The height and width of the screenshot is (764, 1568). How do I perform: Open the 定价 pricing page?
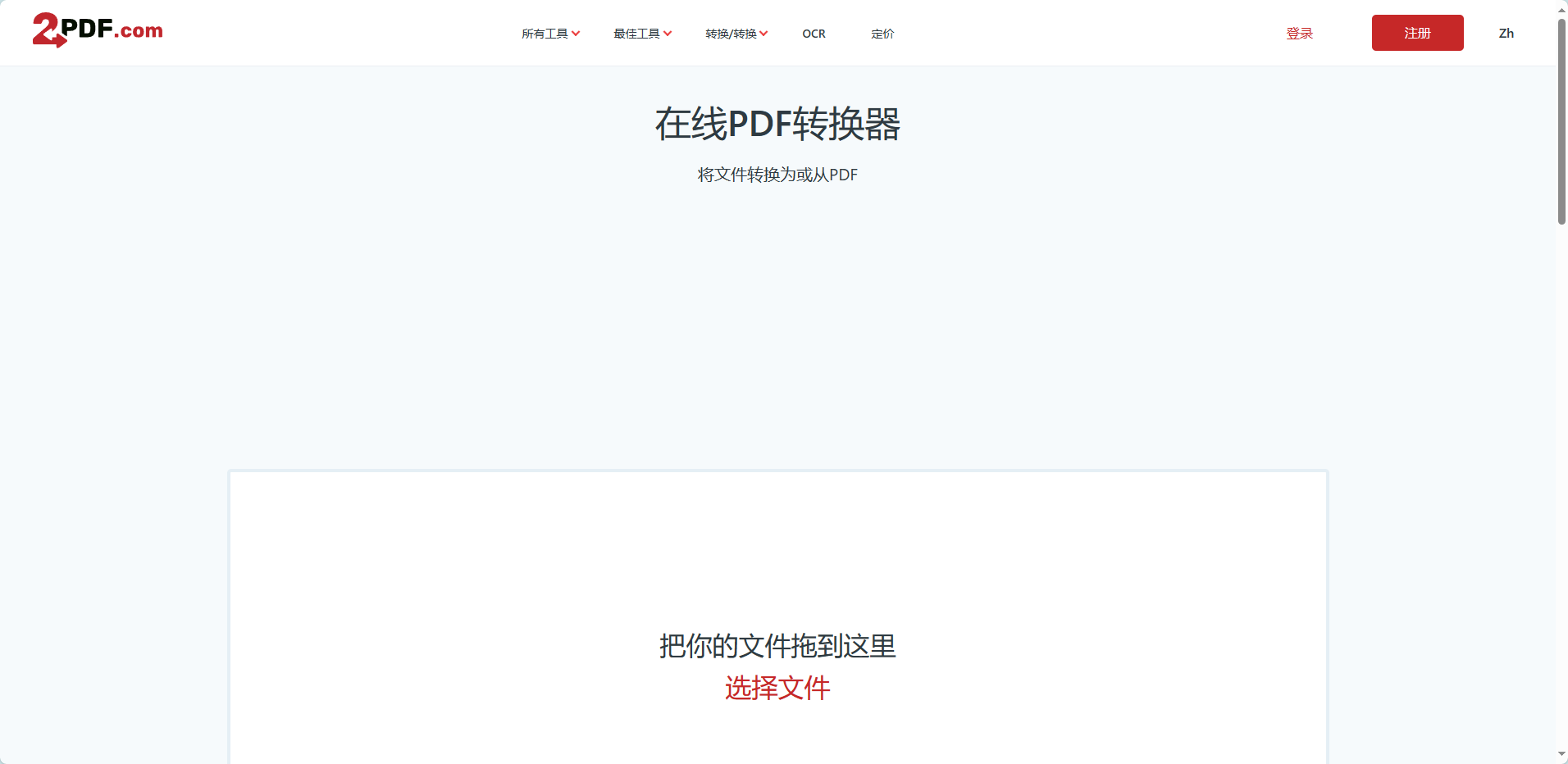882,34
